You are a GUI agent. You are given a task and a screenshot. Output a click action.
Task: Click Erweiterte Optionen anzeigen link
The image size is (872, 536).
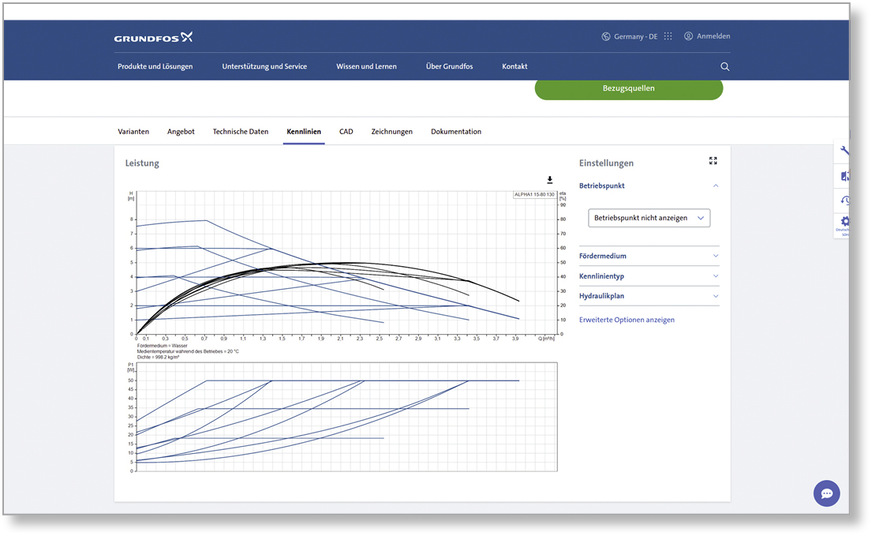(x=627, y=320)
